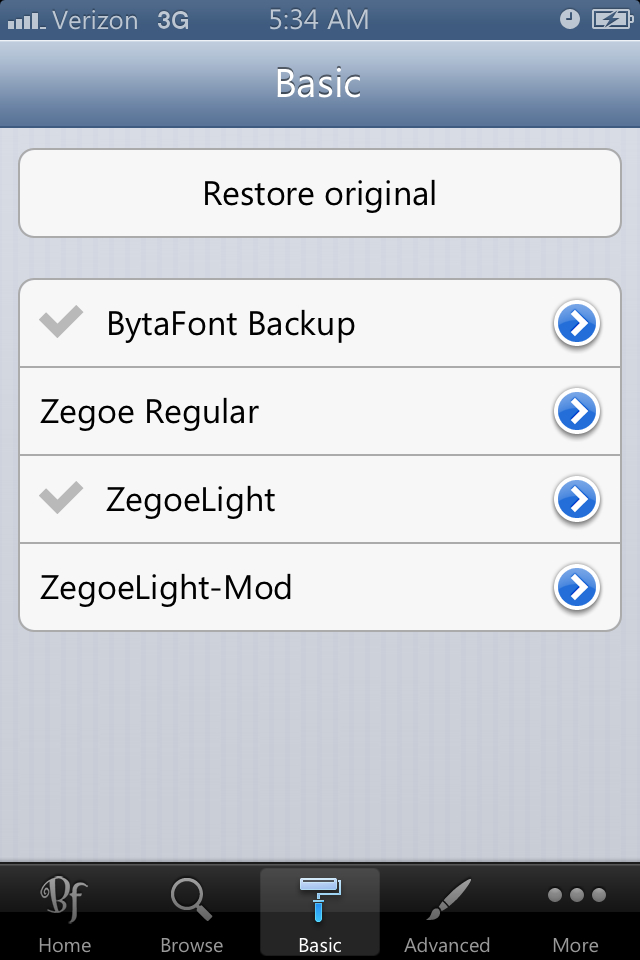
Task: Open disclosure arrow for Zegoe Regular
Action: (577, 412)
